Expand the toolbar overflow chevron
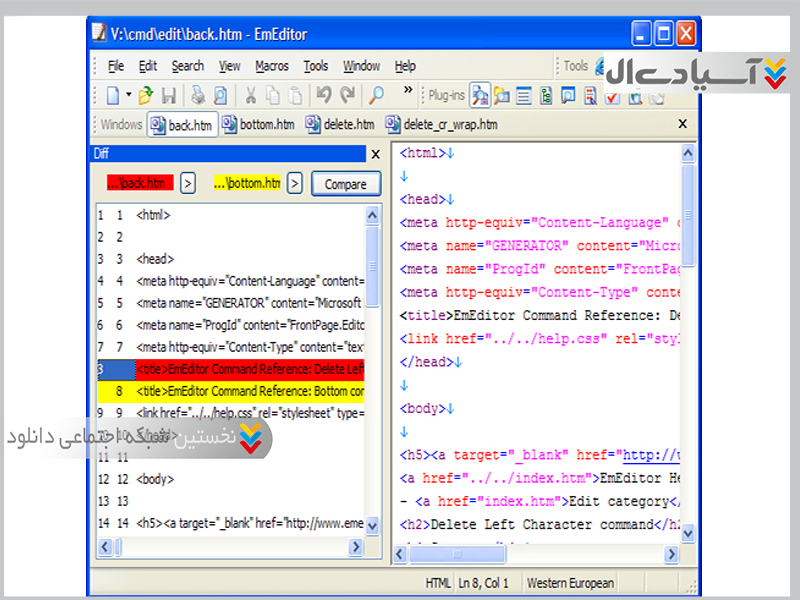Image resolution: width=800 pixels, height=600 pixels. pyautogui.click(x=408, y=91)
